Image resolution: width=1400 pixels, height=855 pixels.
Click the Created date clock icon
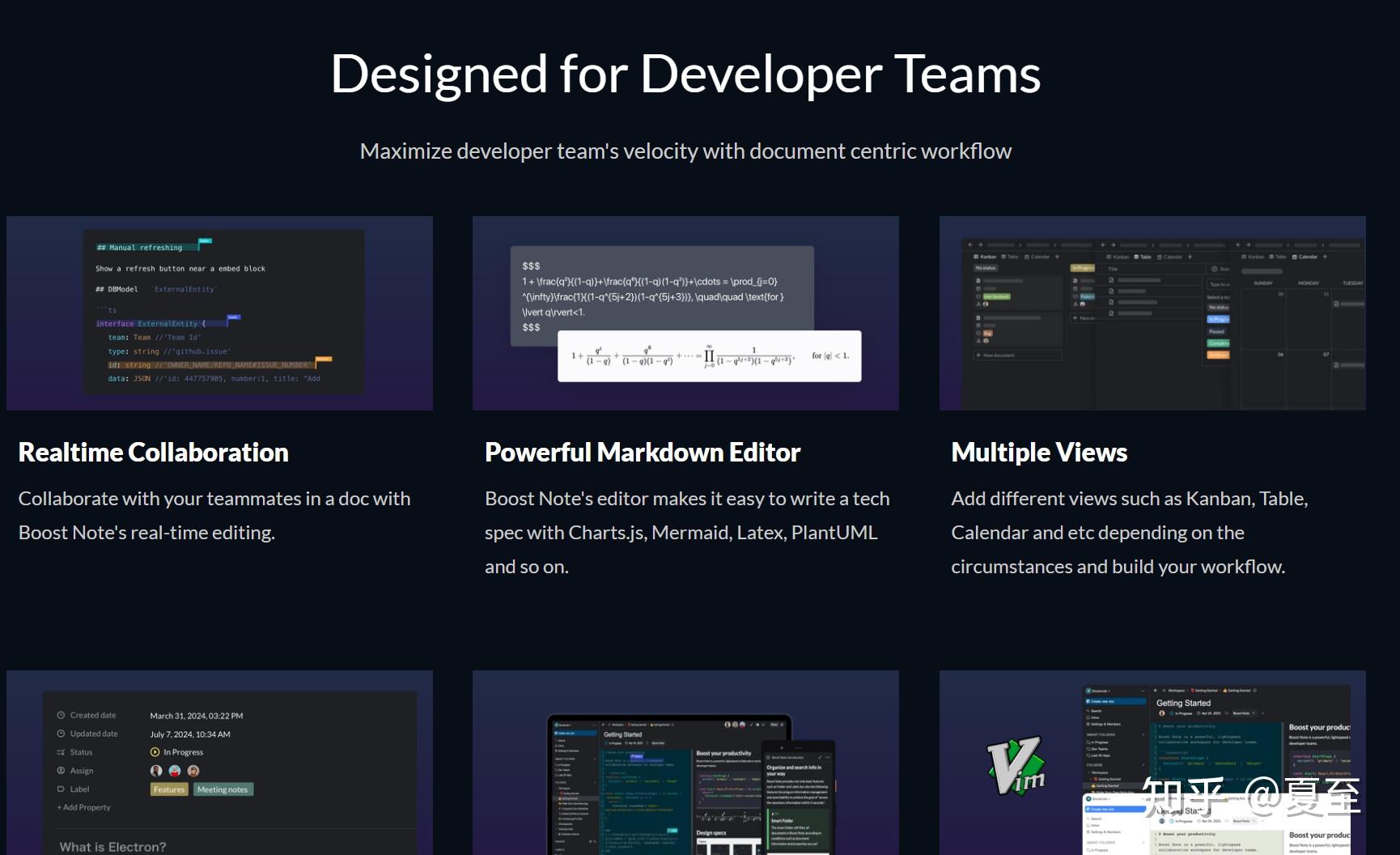click(61, 716)
